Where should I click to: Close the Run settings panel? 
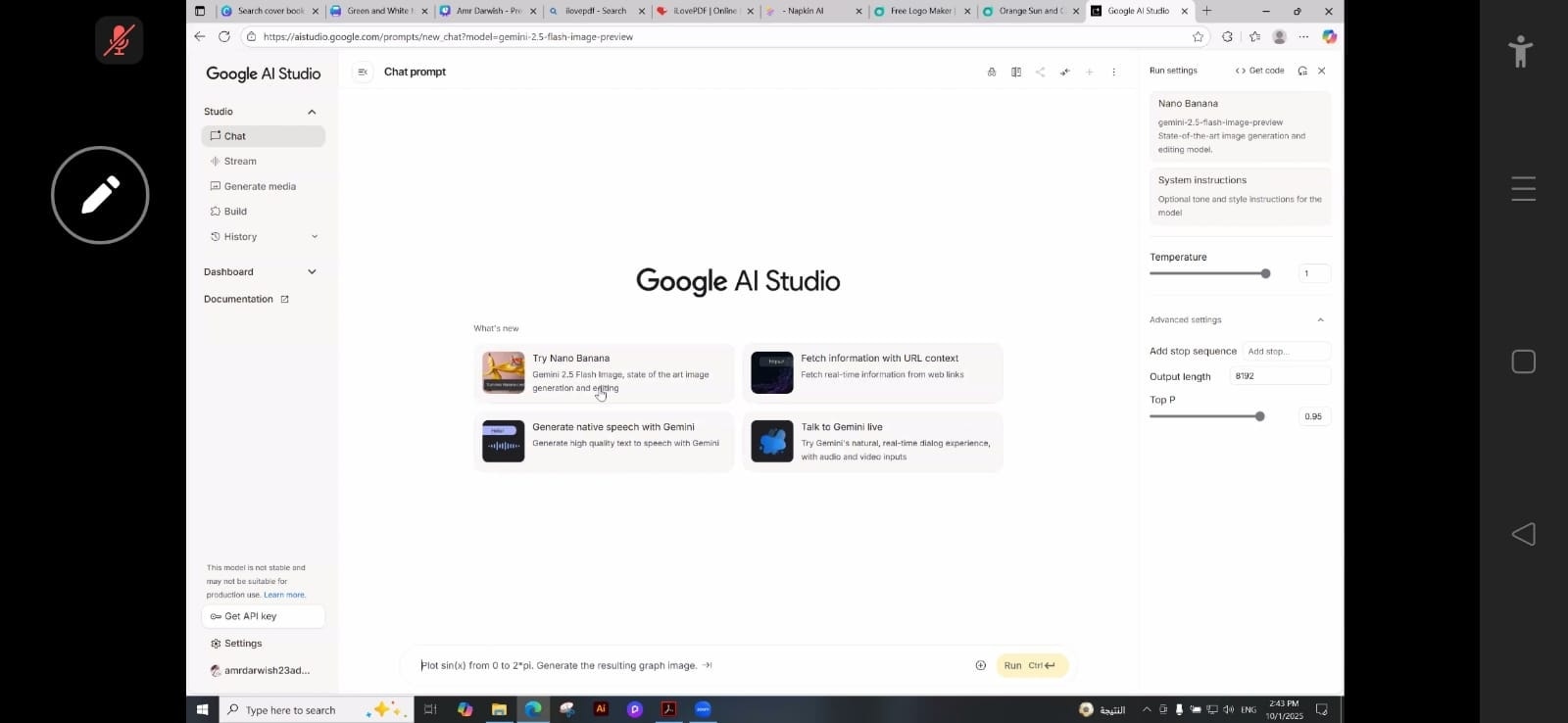1321,71
